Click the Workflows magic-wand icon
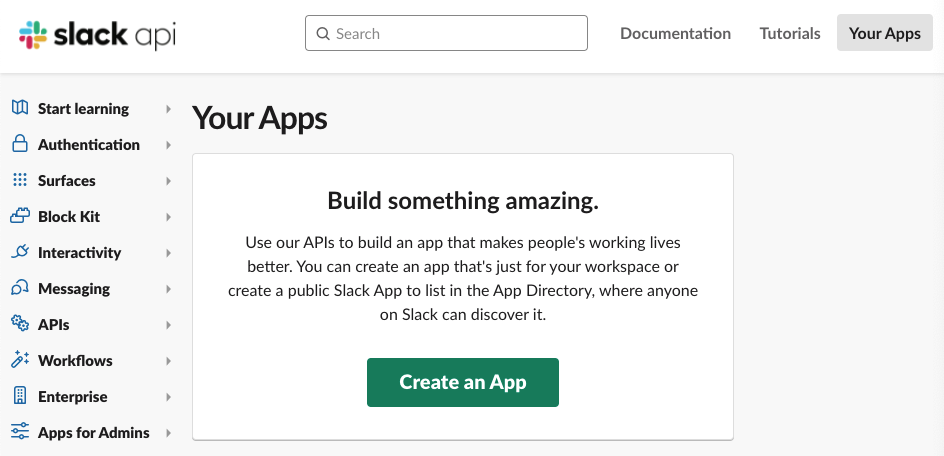This screenshot has width=944, height=456. coord(20,360)
